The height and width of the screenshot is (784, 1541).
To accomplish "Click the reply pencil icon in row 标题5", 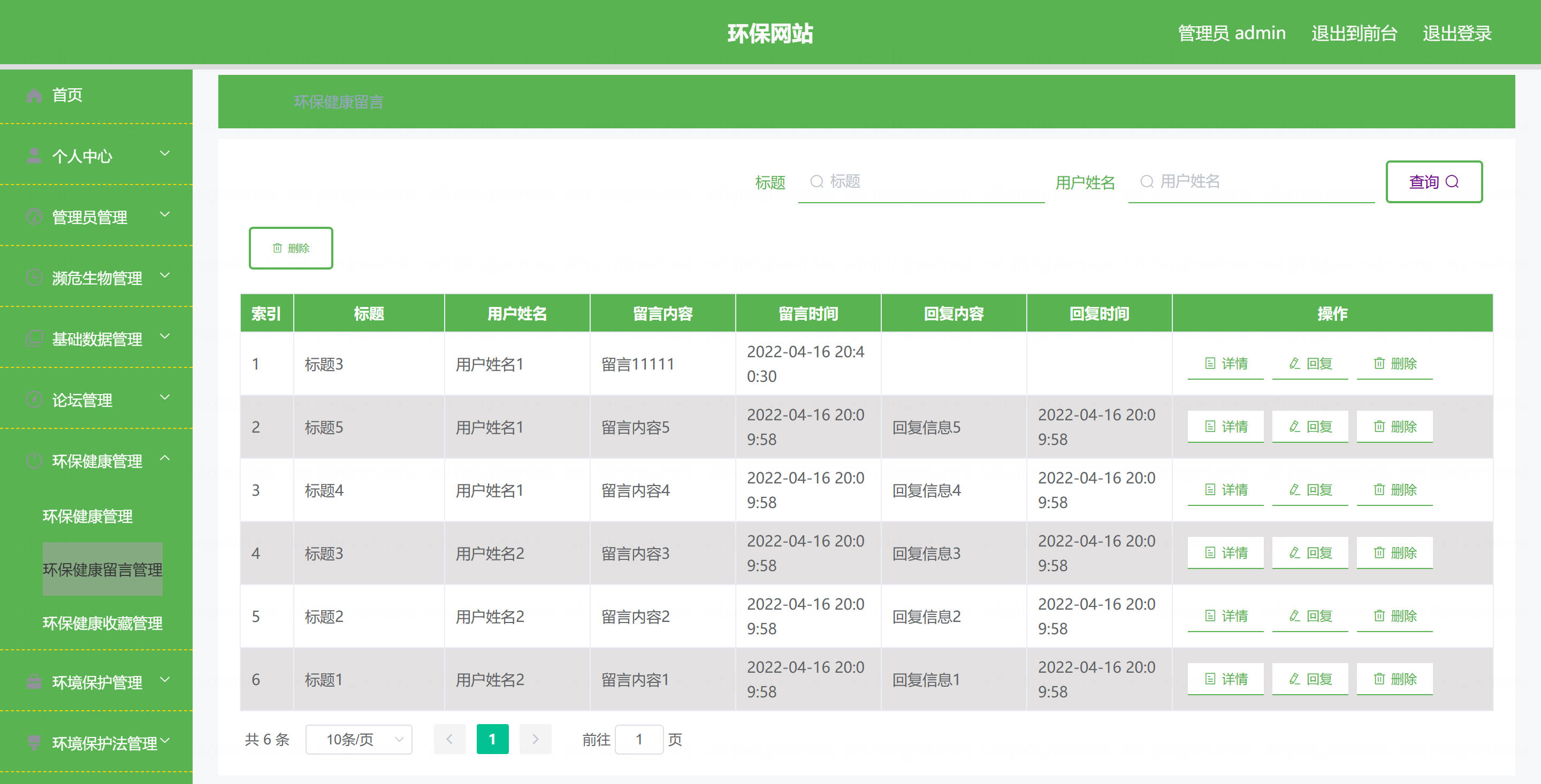I will pyautogui.click(x=1294, y=426).
